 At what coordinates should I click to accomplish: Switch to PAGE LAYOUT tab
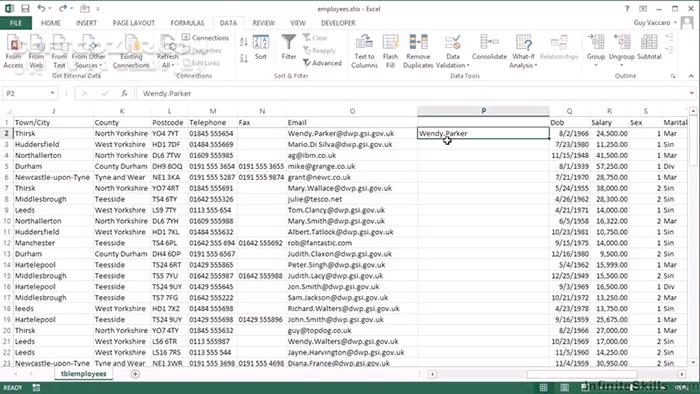coord(133,23)
